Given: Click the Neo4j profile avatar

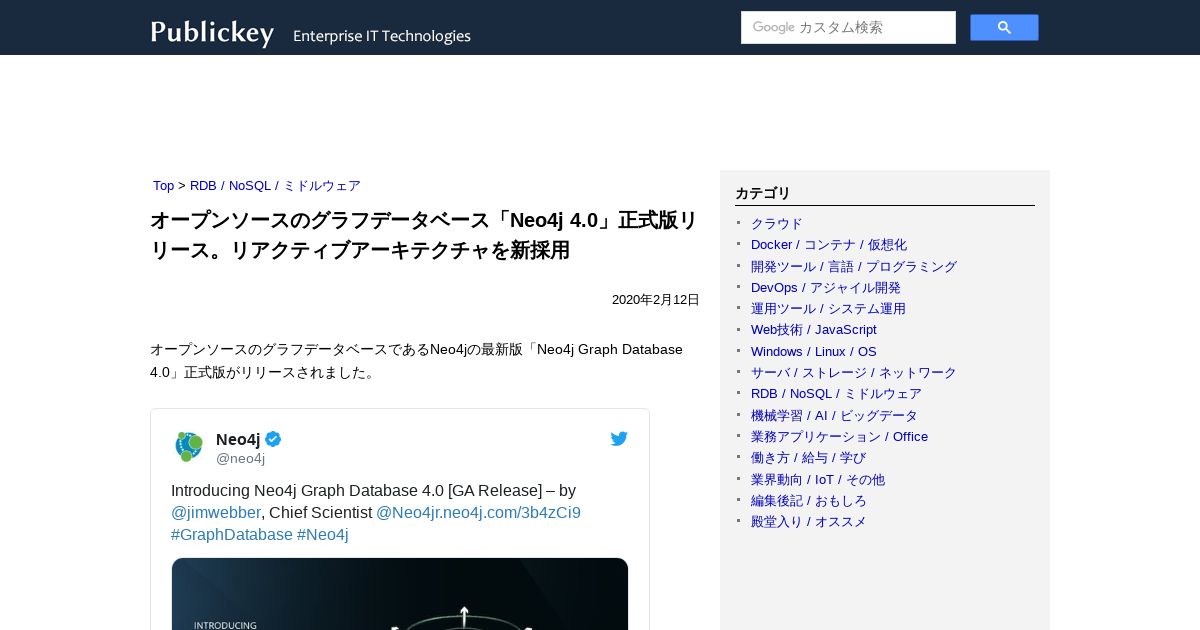Looking at the screenshot, I should [188, 447].
